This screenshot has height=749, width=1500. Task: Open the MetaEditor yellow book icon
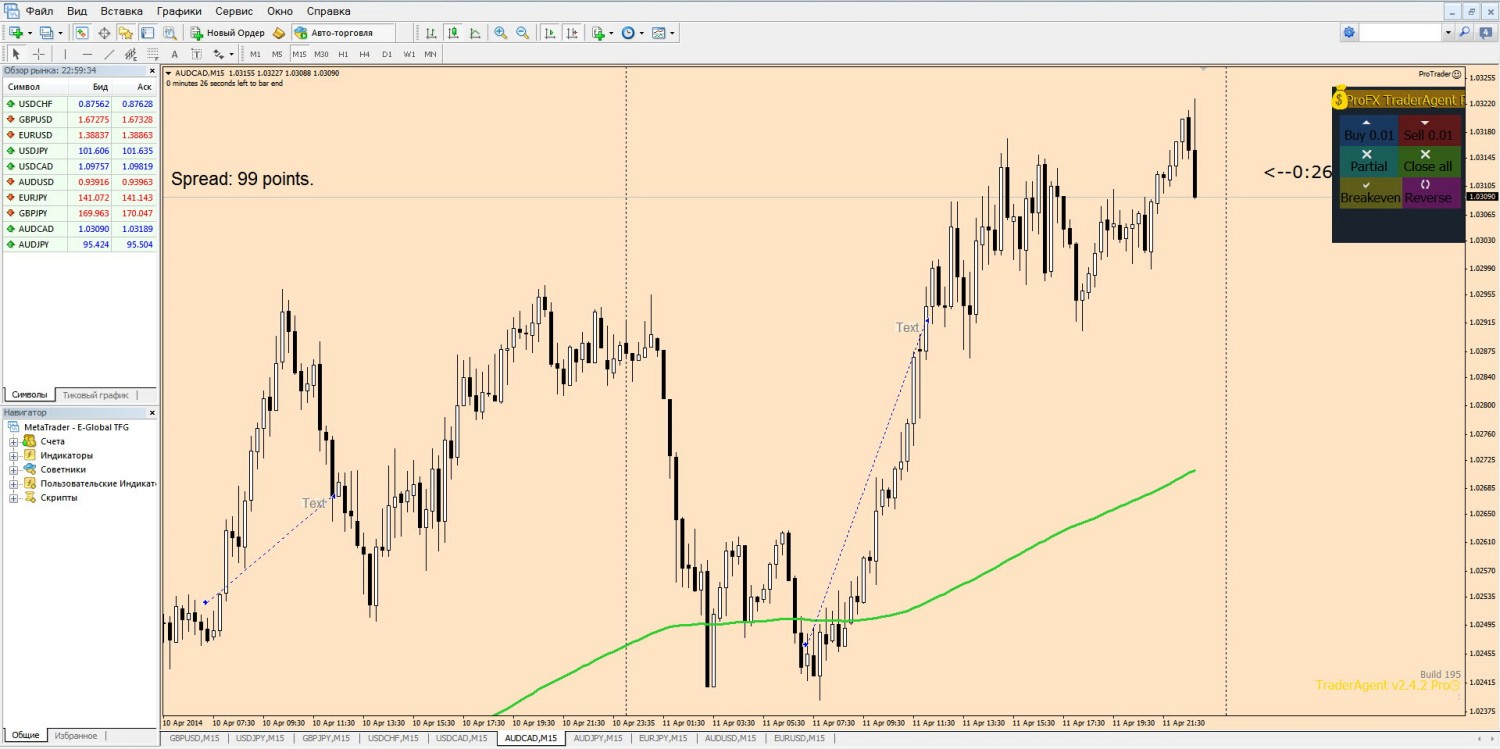[x=279, y=33]
